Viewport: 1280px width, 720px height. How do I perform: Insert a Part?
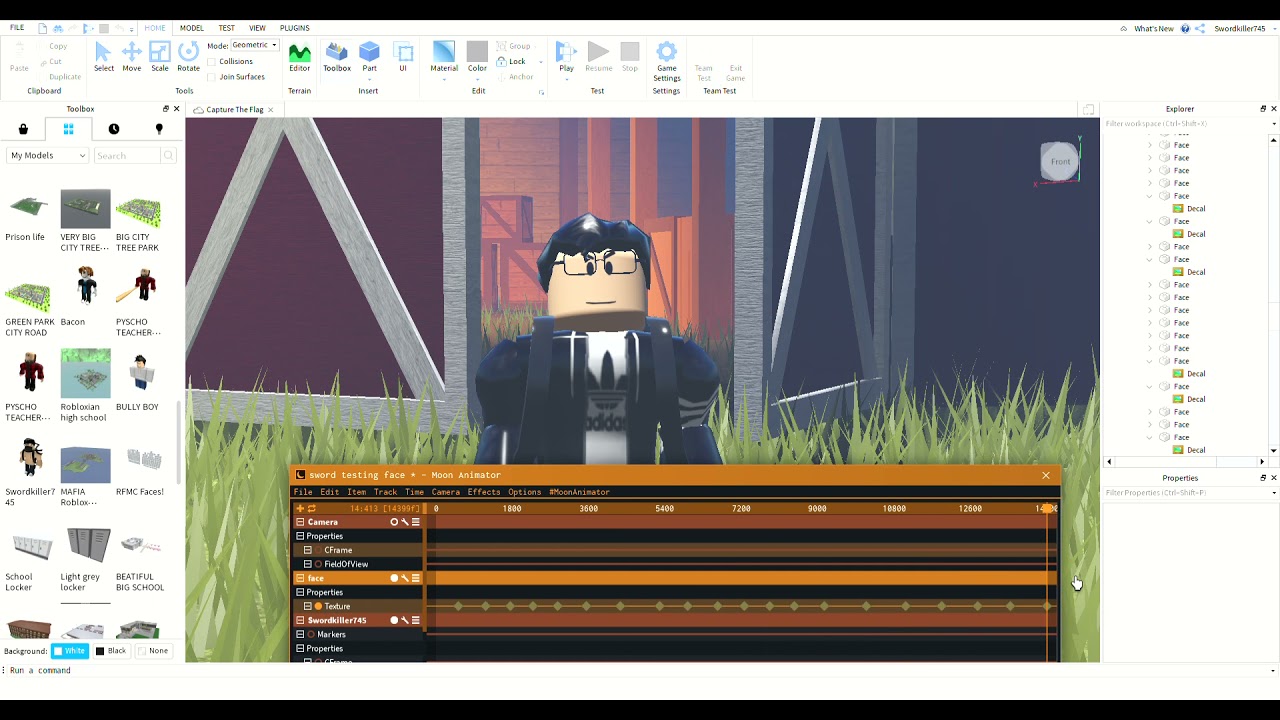pyautogui.click(x=370, y=57)
